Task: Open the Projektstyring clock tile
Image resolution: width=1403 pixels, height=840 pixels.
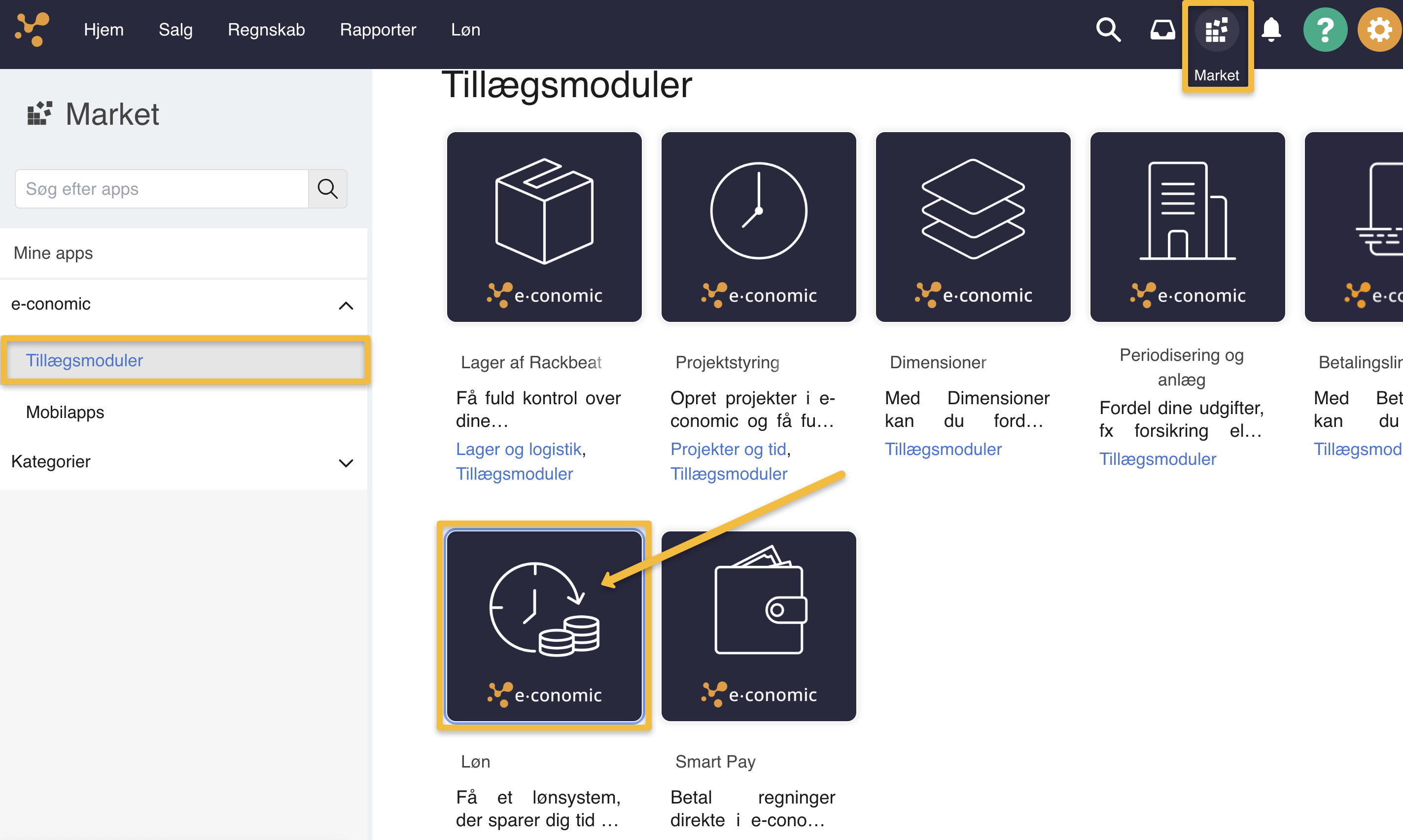Action: pos(758,226)
